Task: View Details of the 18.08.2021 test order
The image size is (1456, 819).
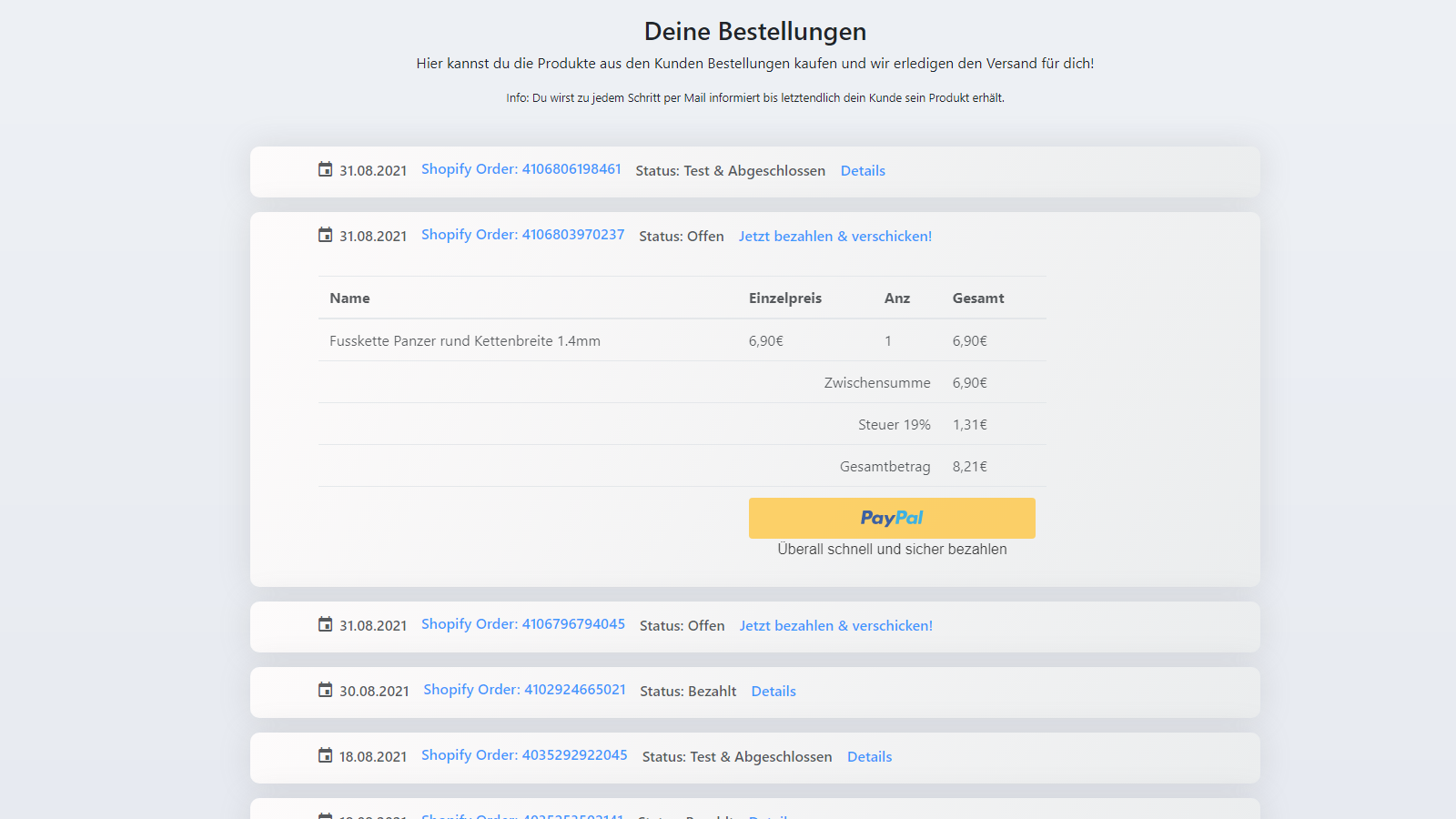Action: [869, 757]
